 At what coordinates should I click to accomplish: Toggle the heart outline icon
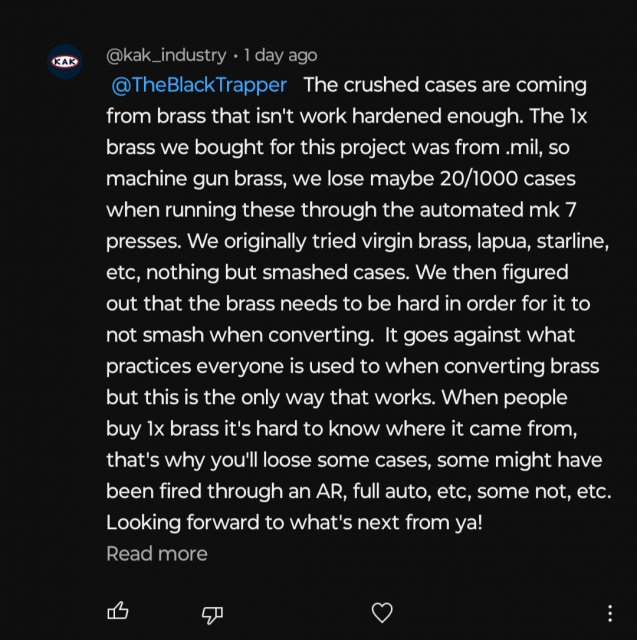point(381,611)
